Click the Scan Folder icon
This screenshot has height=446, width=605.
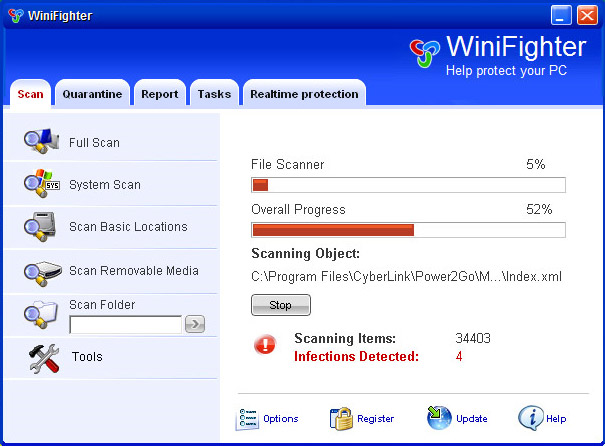[41, 314]
